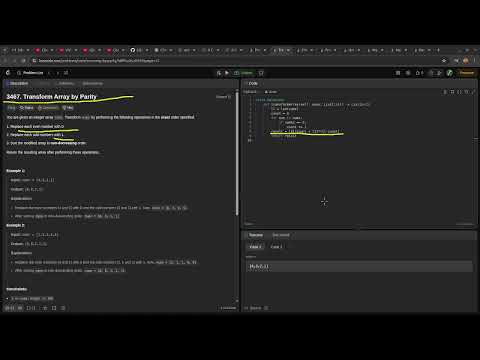Click the braces code retrieval icon
480x360 pixels.
click(460, 92)
